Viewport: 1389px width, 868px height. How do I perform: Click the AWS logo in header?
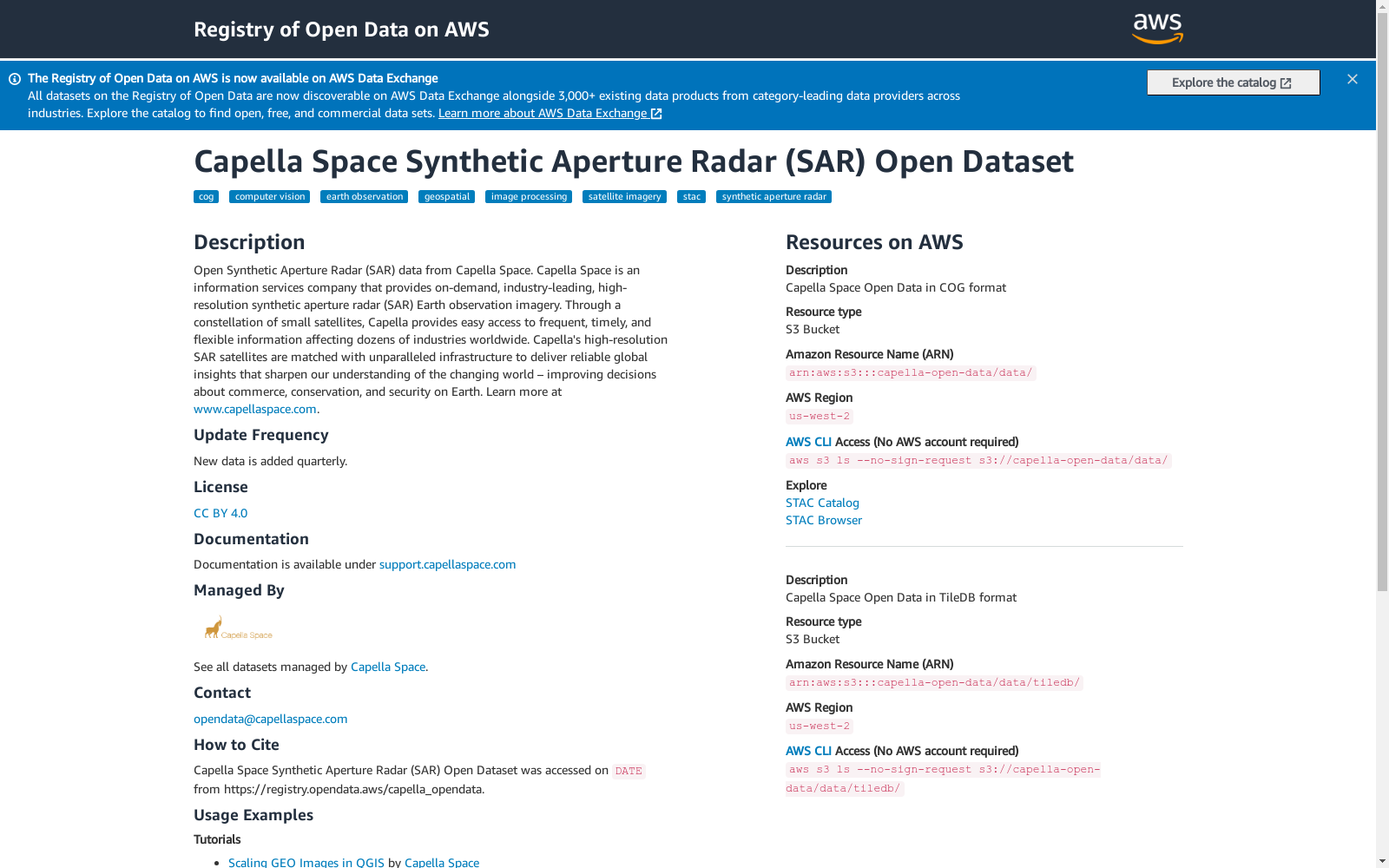pyautogui.click(x=1157, y=29)
